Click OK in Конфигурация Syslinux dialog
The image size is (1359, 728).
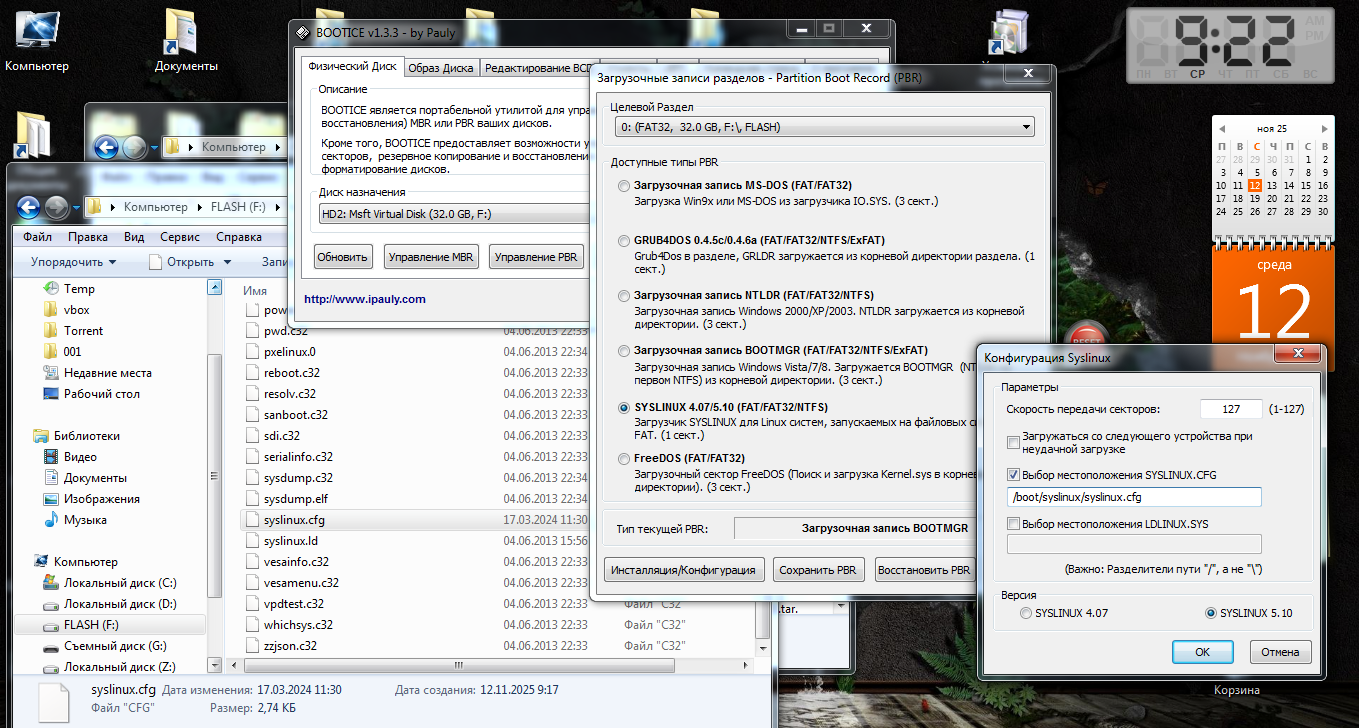[1202, 652]
